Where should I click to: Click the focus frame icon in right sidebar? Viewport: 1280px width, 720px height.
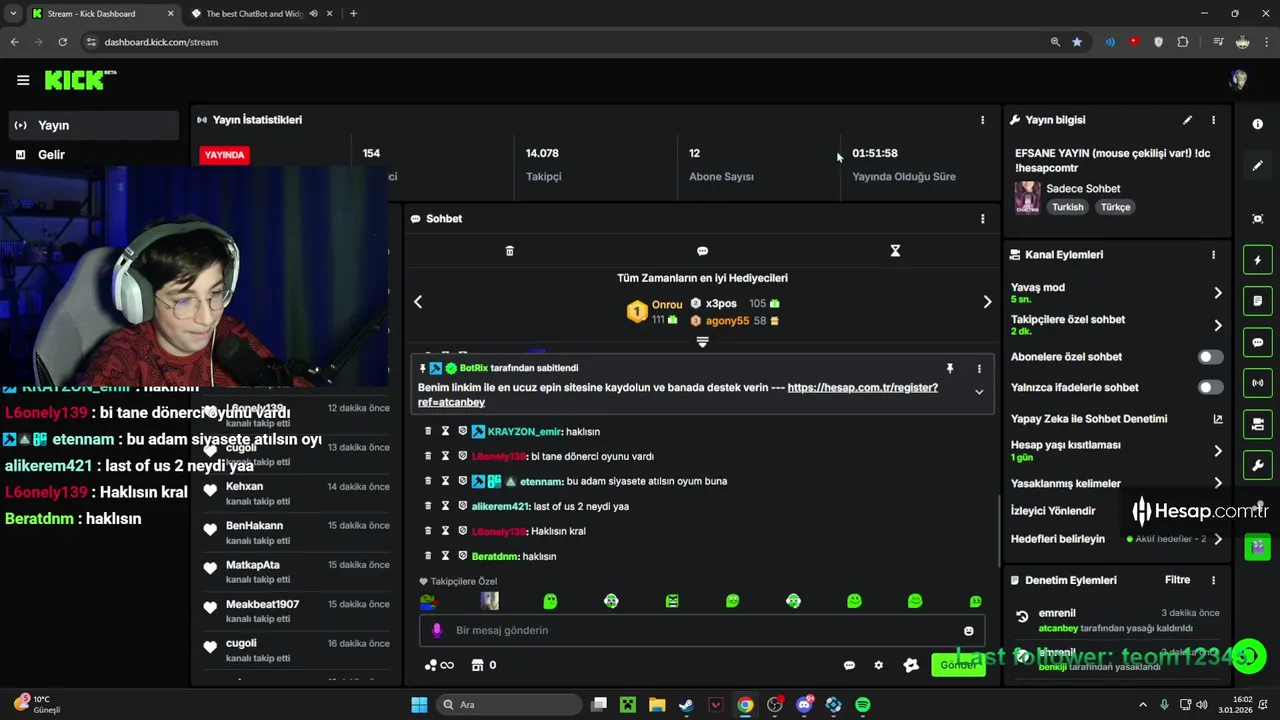point(1258,219)
